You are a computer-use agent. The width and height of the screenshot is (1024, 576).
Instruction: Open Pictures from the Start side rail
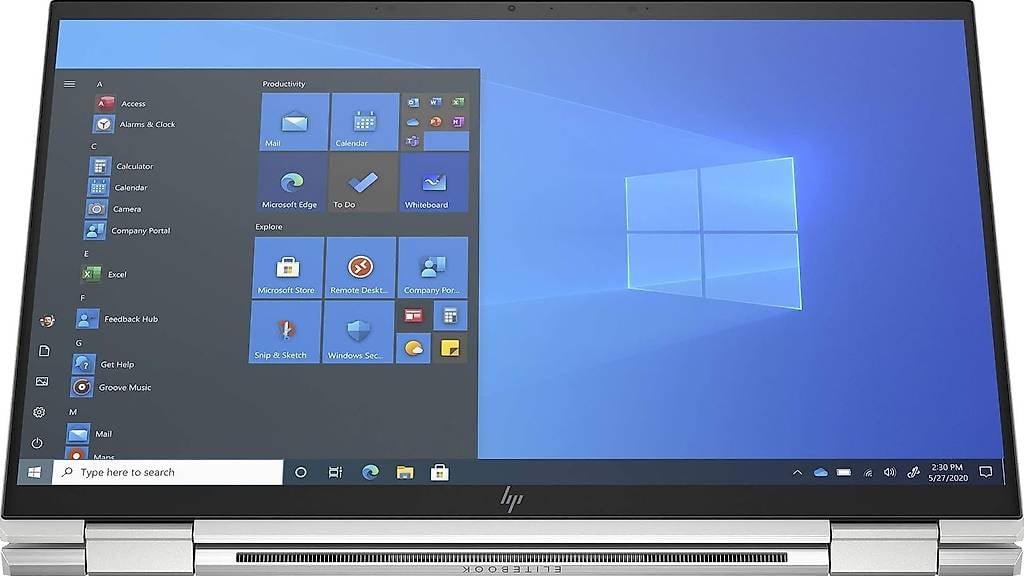42,381
